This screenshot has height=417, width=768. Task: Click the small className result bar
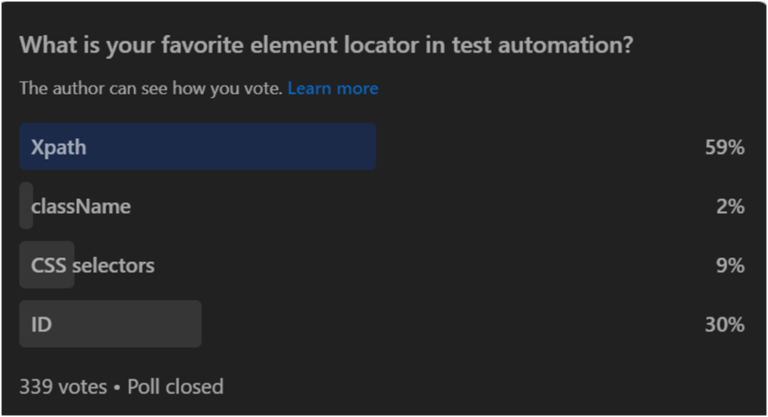point(26,207)
